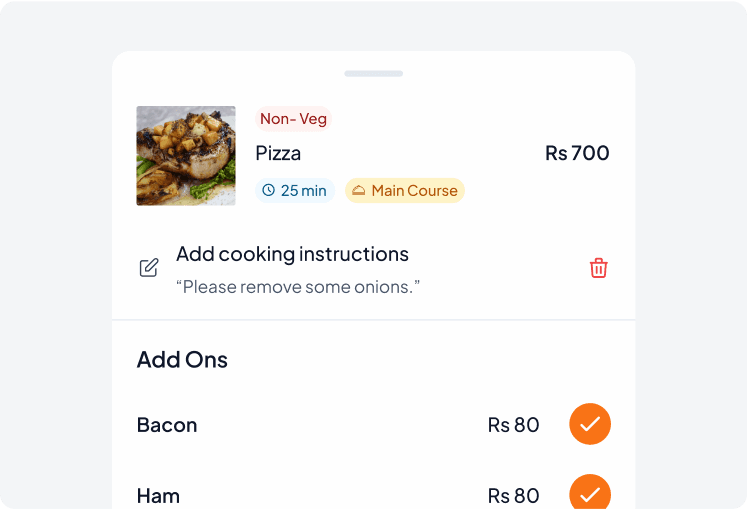Click the Non-Veg tag
The width and height of the screenshot is (748, 509).
pos(293,119)
